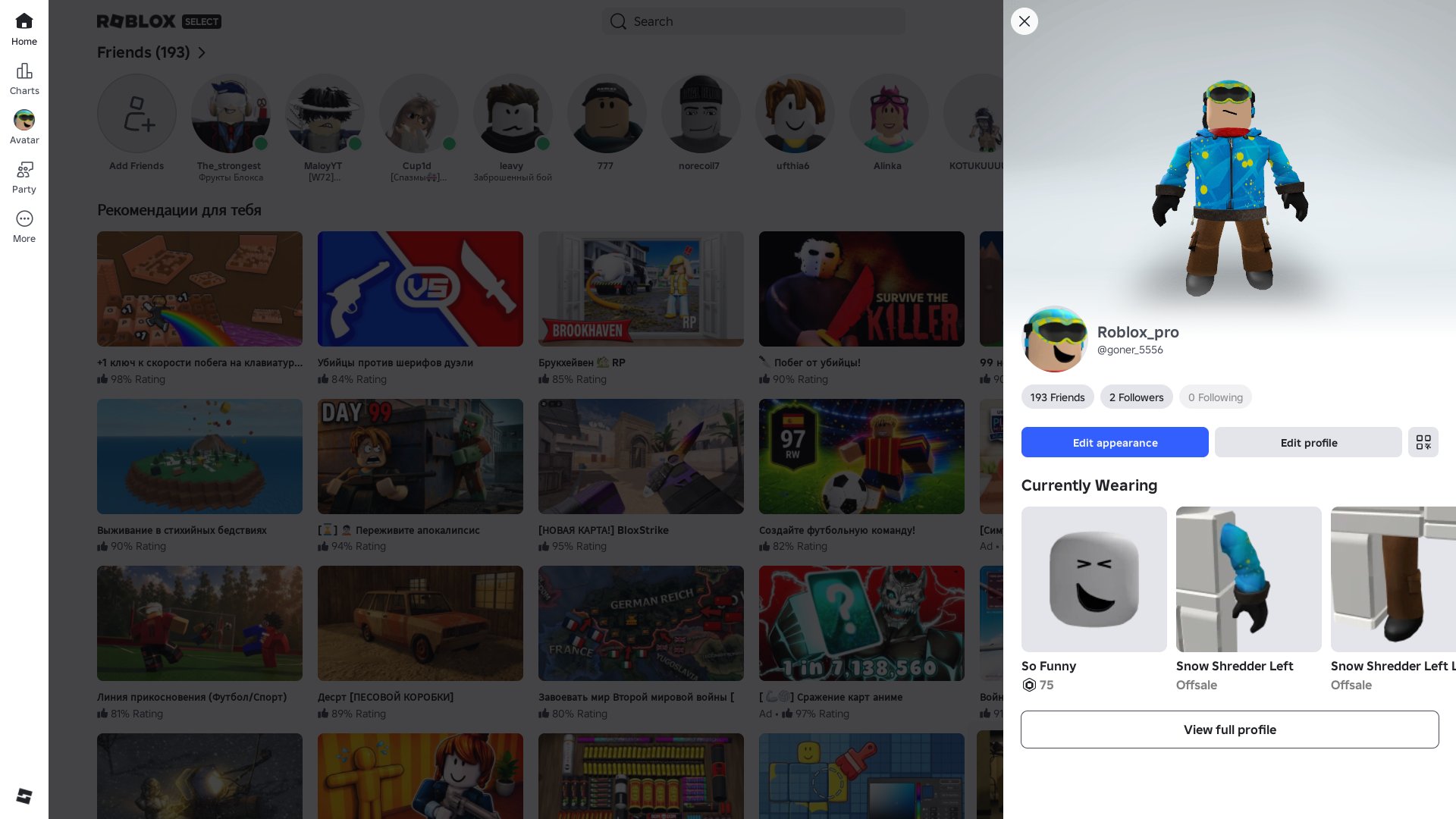
Task: Click the Currently Wearing heading
Action: 1089,485
